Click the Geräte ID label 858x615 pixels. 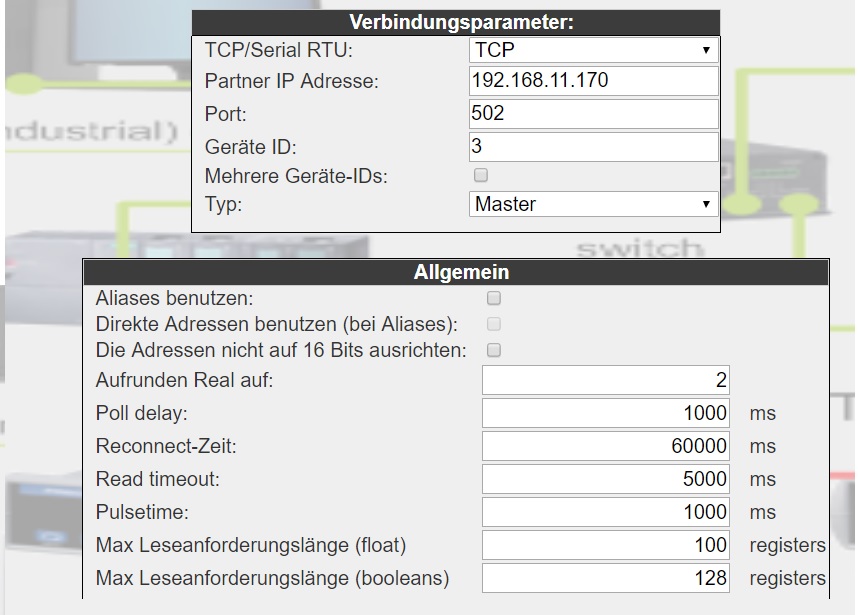(x=251, y=147)
